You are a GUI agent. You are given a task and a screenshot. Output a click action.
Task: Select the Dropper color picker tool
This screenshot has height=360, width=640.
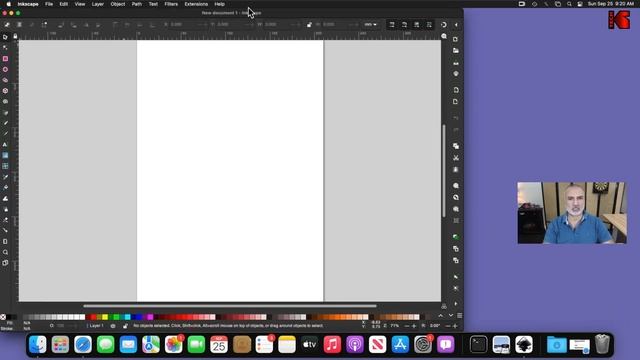click(5, 177)
